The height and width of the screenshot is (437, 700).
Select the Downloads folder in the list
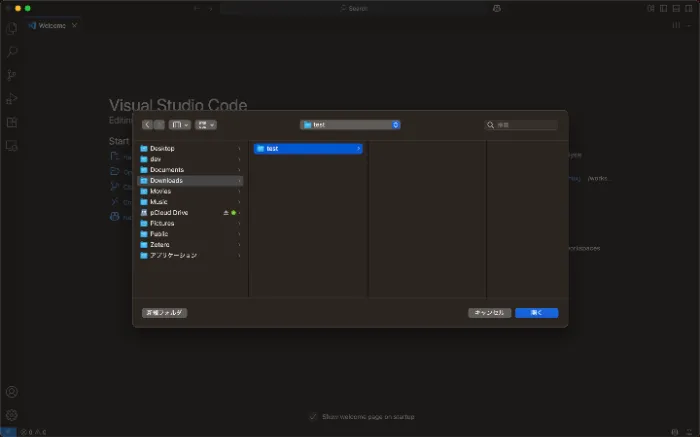(166, 181)
